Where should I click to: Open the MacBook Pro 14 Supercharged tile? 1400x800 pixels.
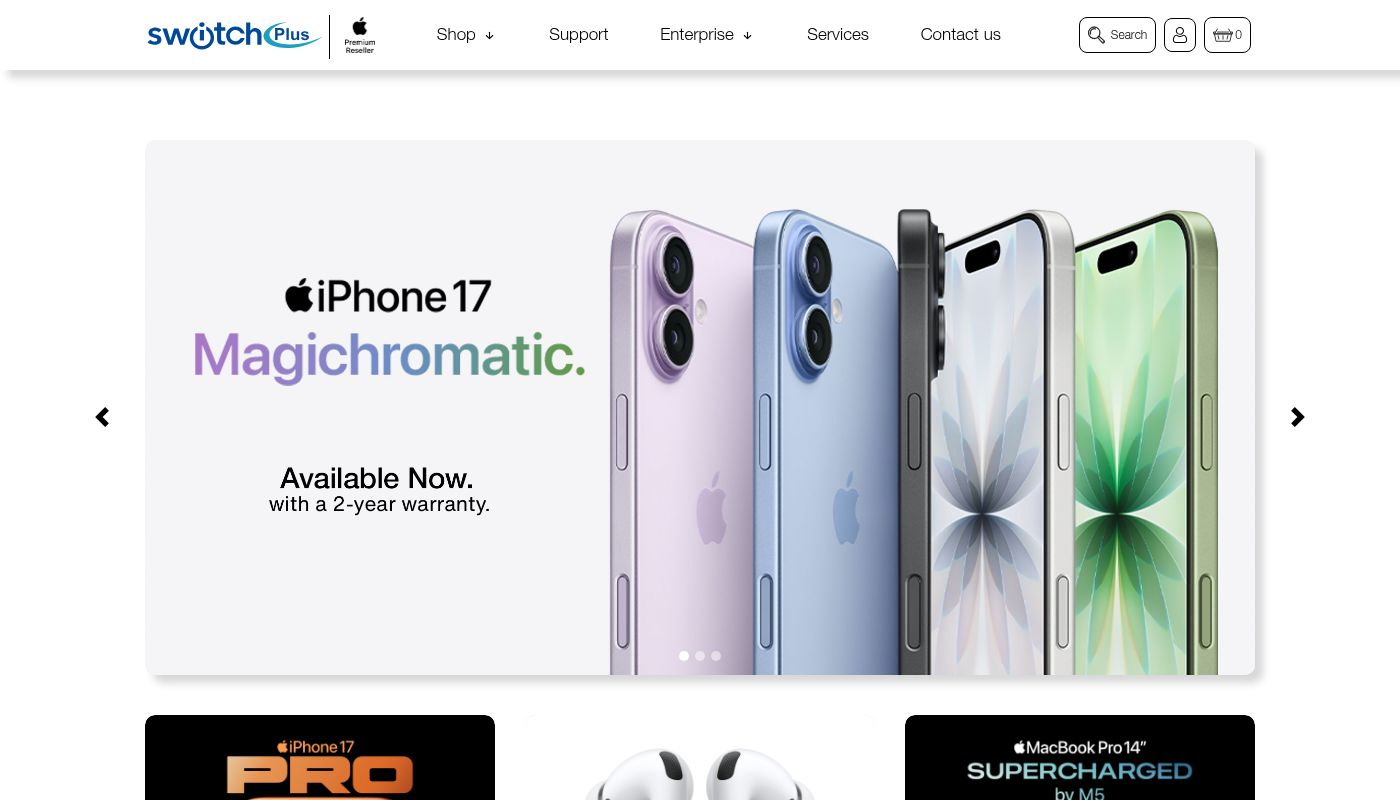[1080, 757]
